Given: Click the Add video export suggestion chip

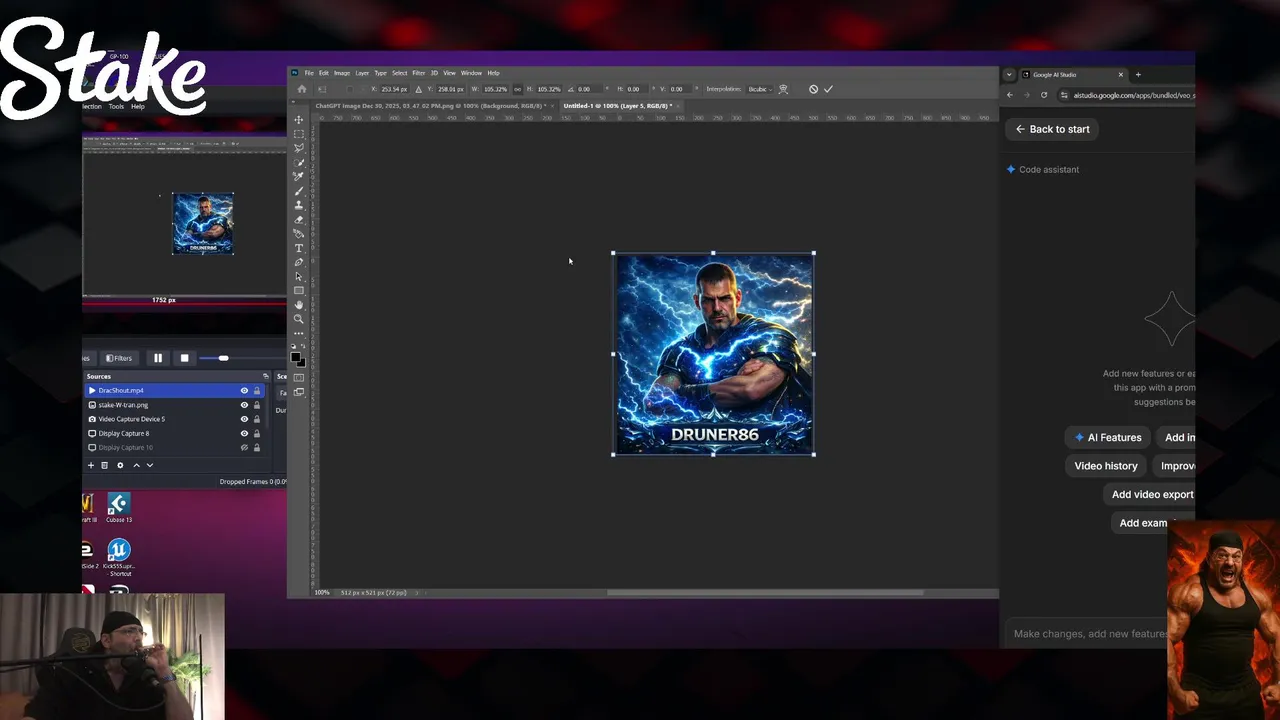Looking at the screenshot, I should [1150, 494].
